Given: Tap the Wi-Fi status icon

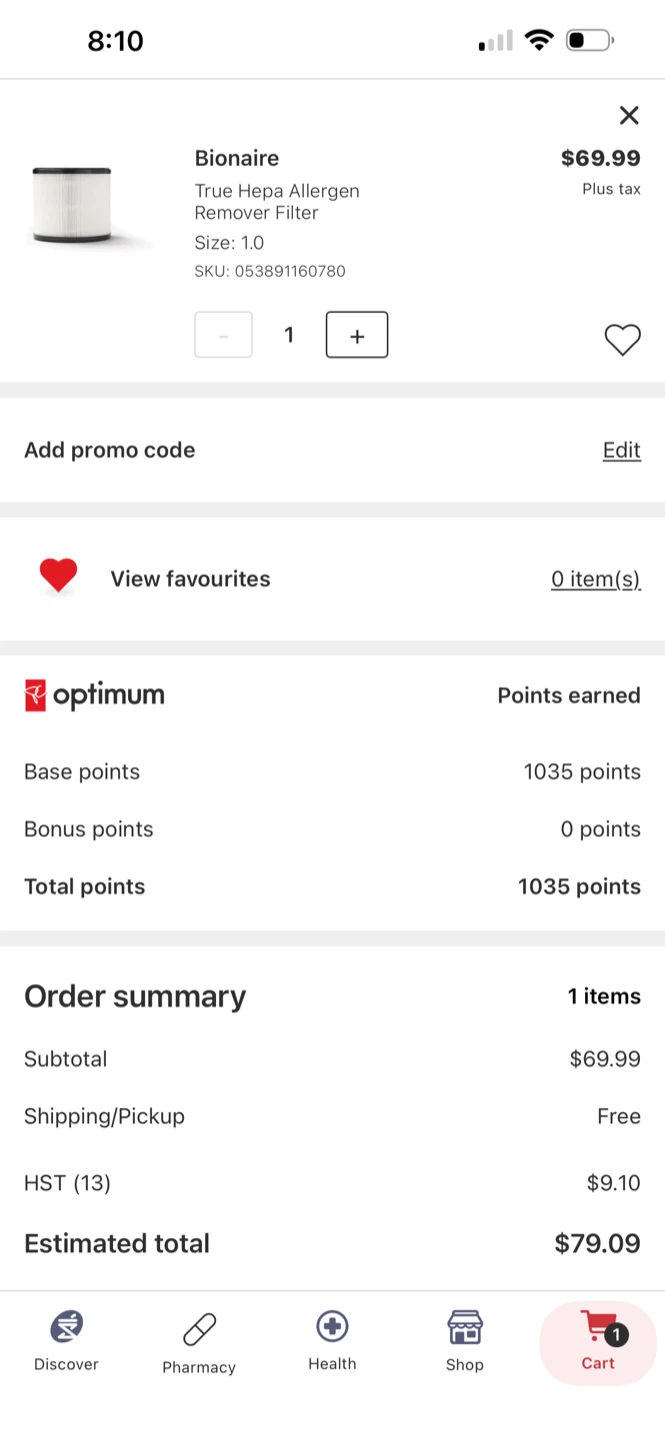Looking at the screenshot, I should [540, 41].
